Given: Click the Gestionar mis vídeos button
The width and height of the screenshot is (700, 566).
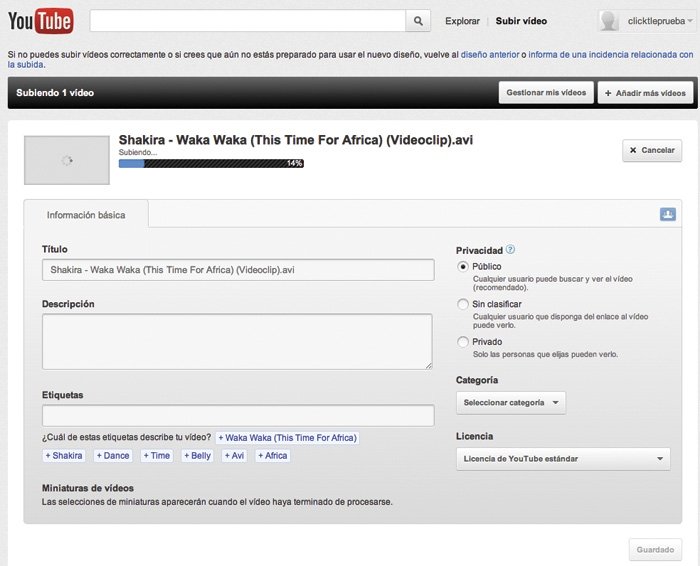Looking at the screenshot, I should pos(546,92).
